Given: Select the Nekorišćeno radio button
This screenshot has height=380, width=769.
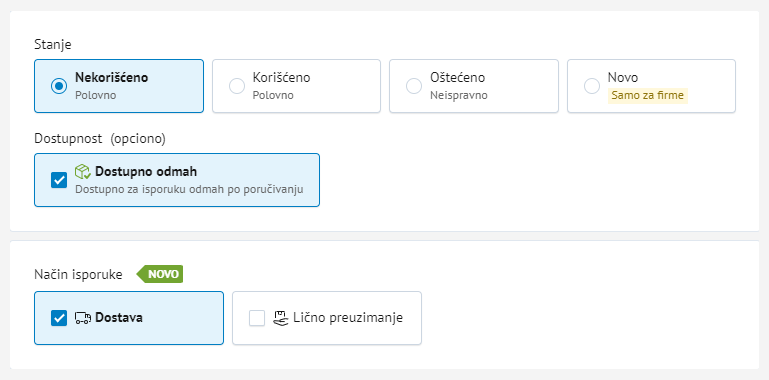Looking at the screenshot, I should (59, 86).
